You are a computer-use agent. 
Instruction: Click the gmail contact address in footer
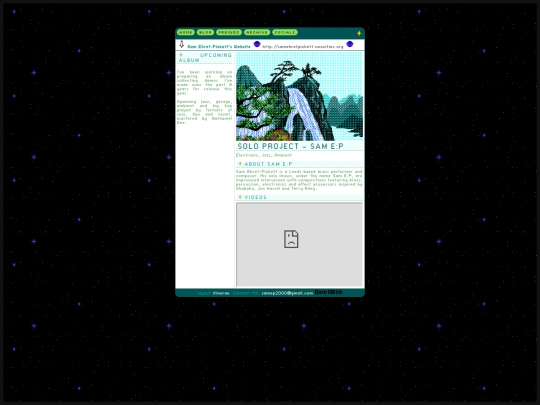(x=287, y=293)
